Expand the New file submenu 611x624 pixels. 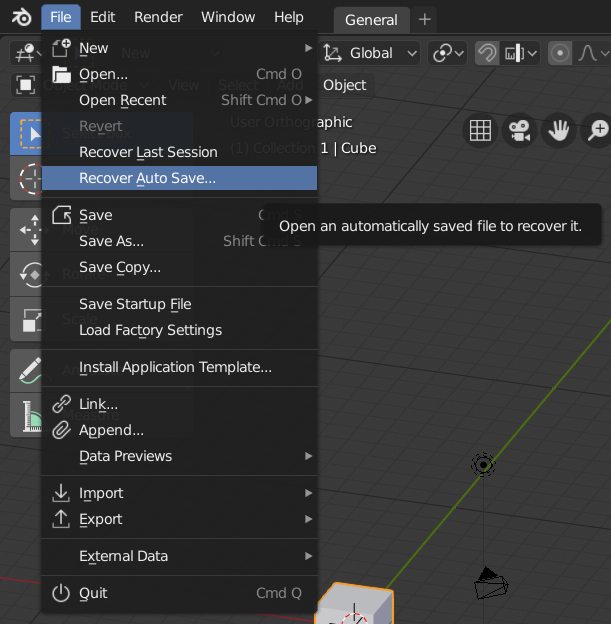(180, 48)
